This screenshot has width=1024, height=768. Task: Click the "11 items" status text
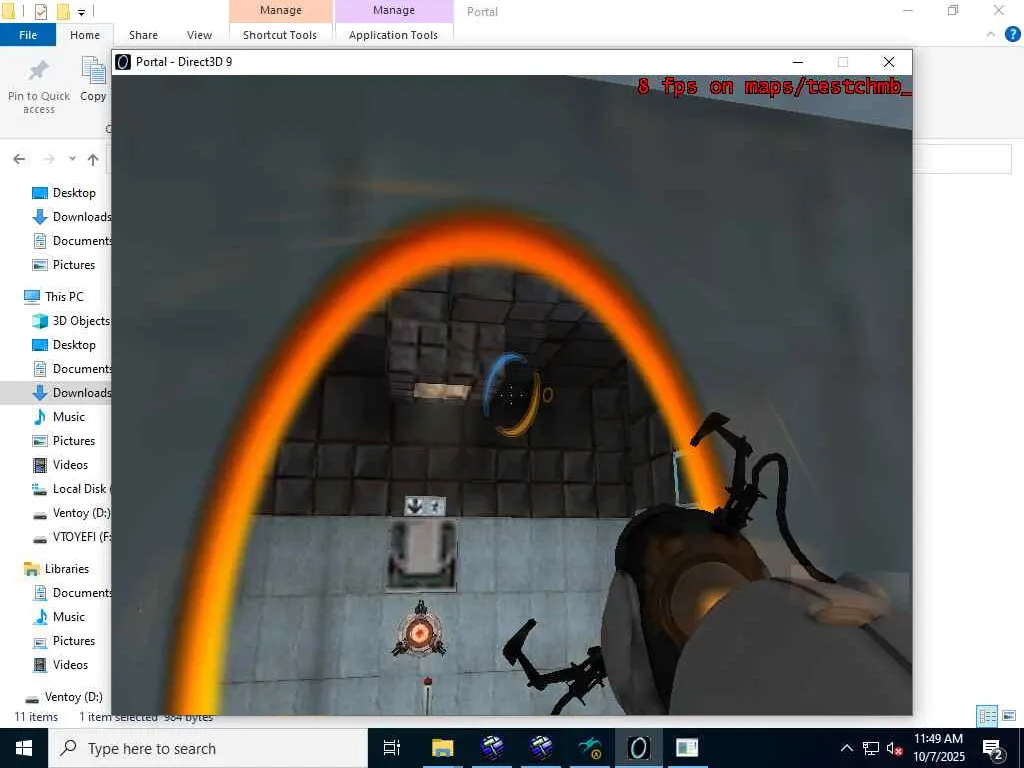coord(36,717)
